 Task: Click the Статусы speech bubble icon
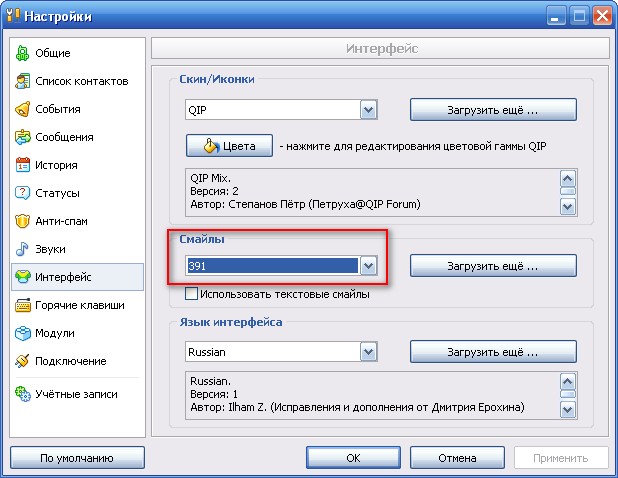22,193
